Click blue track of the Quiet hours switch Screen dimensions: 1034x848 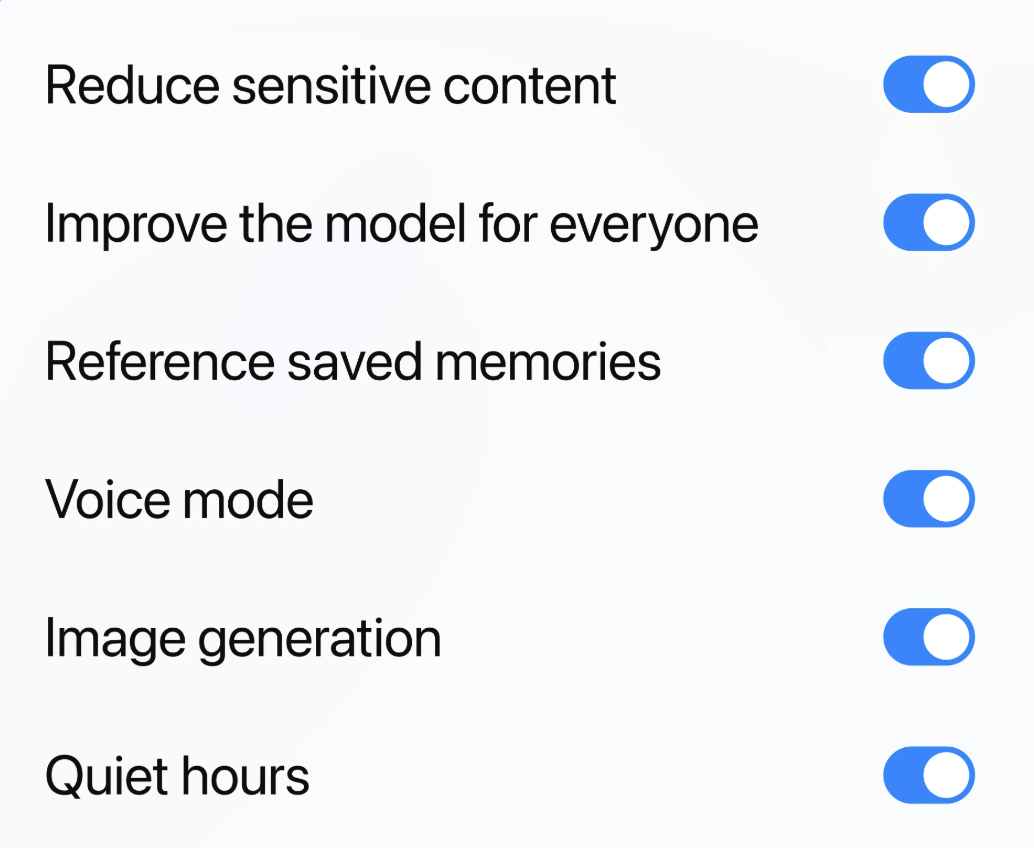(901, 775)
